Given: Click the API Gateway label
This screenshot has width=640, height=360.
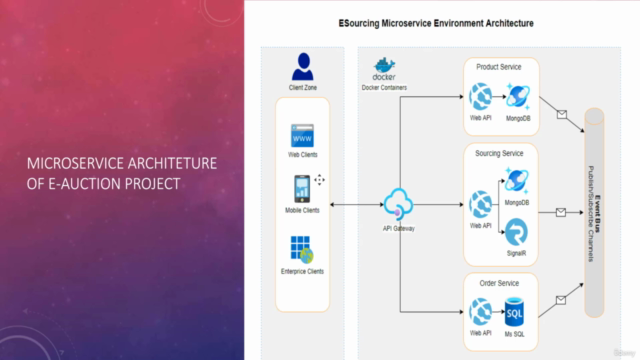Looking at the screenshot, I should click(398, 229).
